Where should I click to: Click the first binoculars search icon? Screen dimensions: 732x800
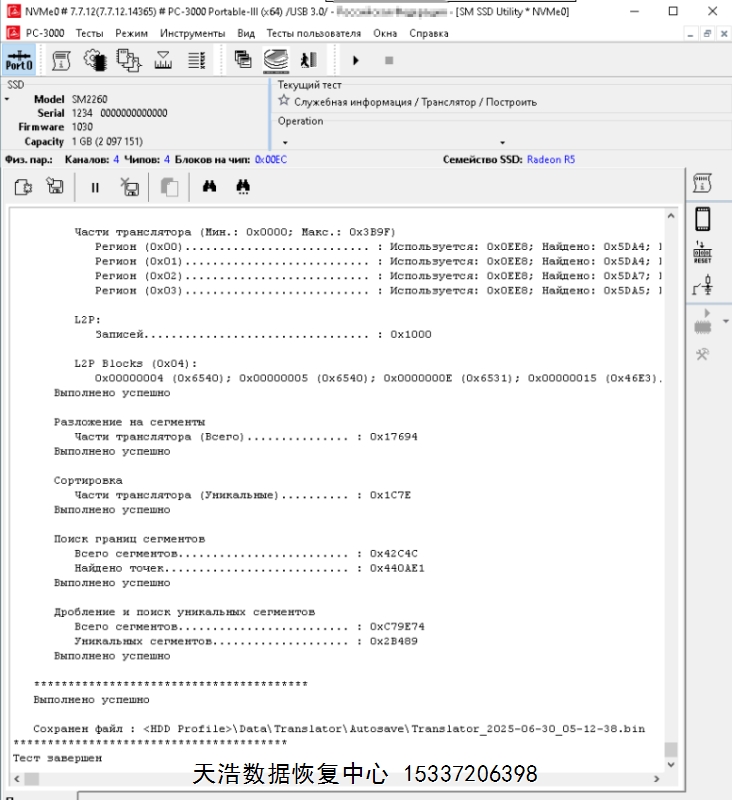point(210,187)
